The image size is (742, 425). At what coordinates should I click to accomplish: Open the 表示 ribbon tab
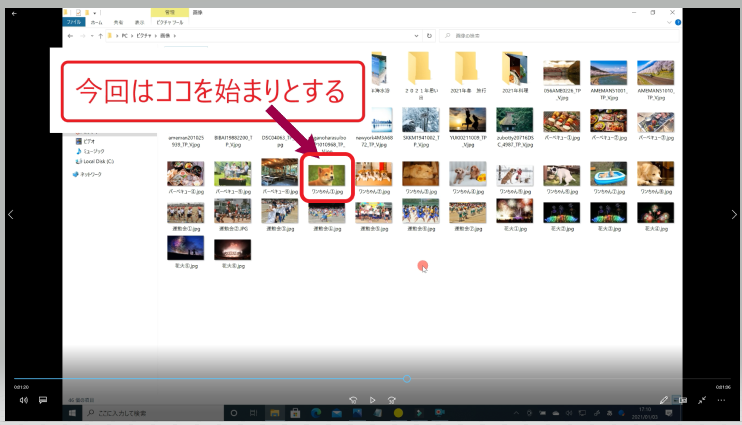(140, 22)
